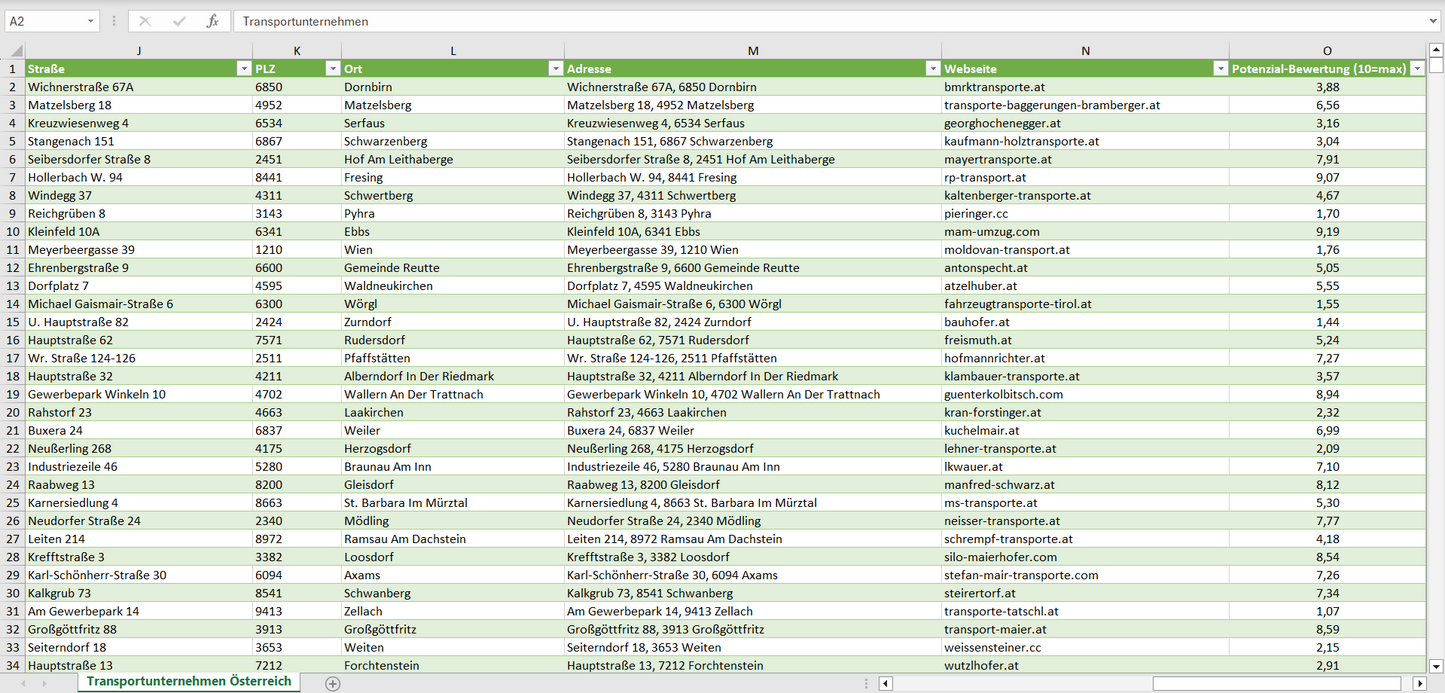1445x693 pixels.
Task: Open the Name Box dropdown arrow
Action: (90, 21)
